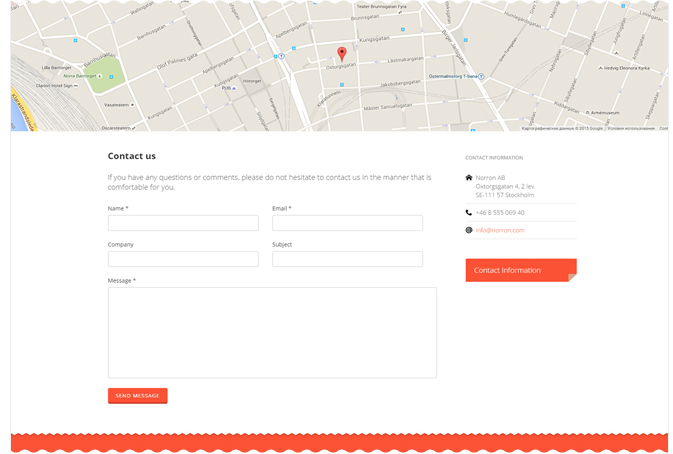Click the phone icon next to +46 8 555 069 40
Screen dimensions: 673x454
pyautogui.click(x=469, y=212)
